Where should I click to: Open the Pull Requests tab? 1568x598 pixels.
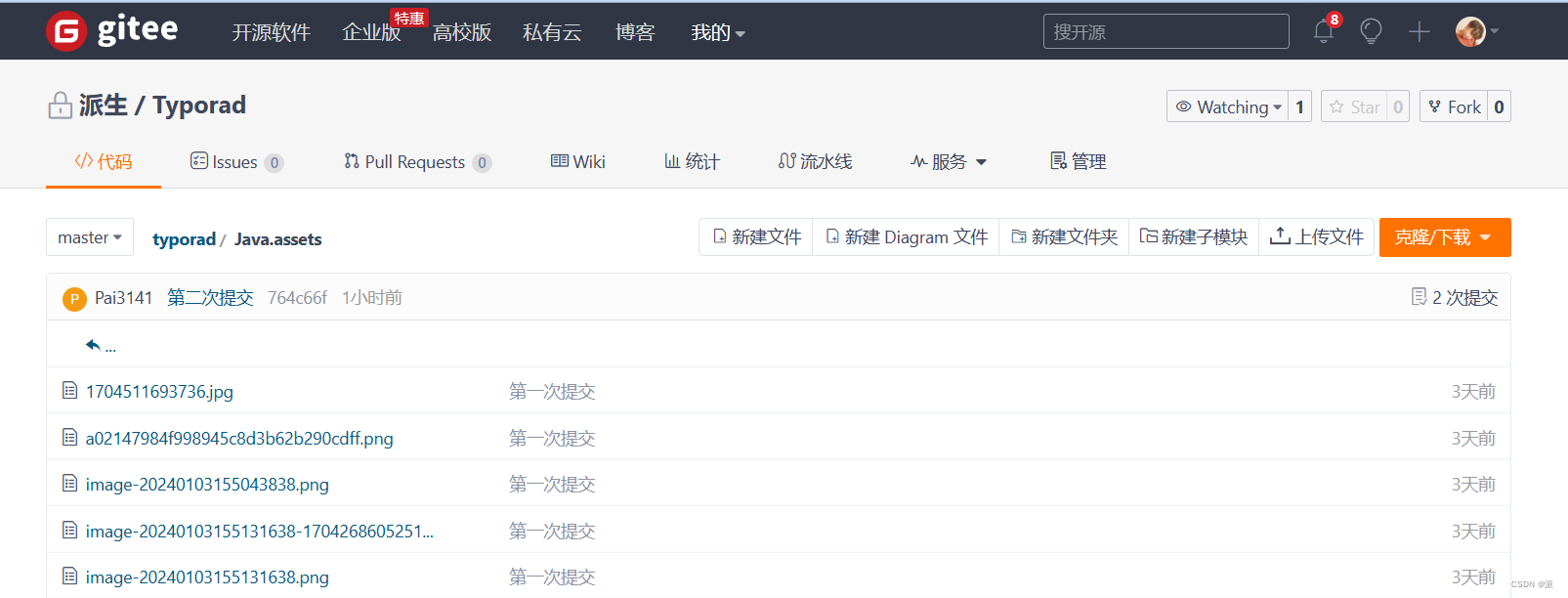point(417,162)
